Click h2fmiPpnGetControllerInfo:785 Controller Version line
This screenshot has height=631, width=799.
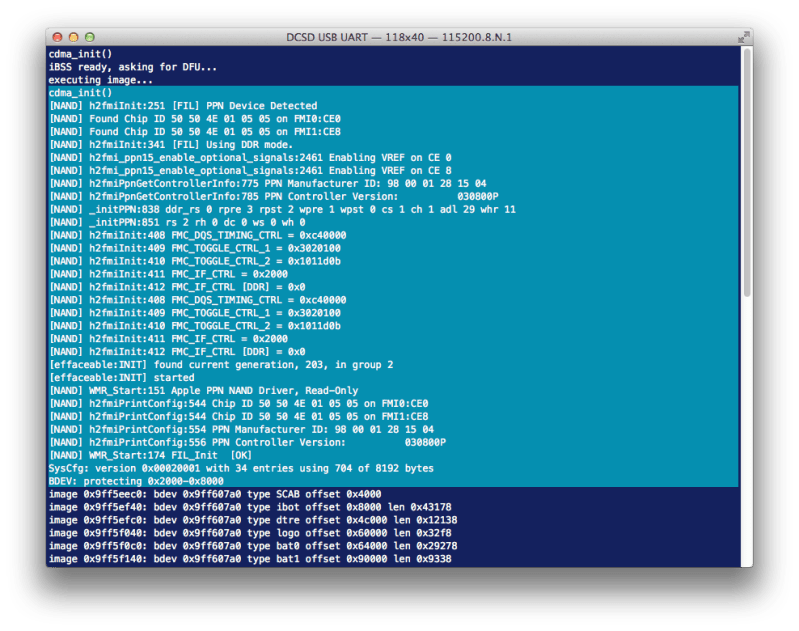click(x=274, y=196)
